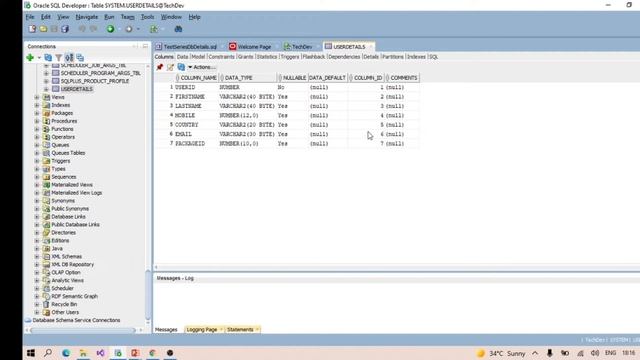Switch to the Welcome Page tab
The width and height of the screenshot is (640, 360).
tap(254, 47)
